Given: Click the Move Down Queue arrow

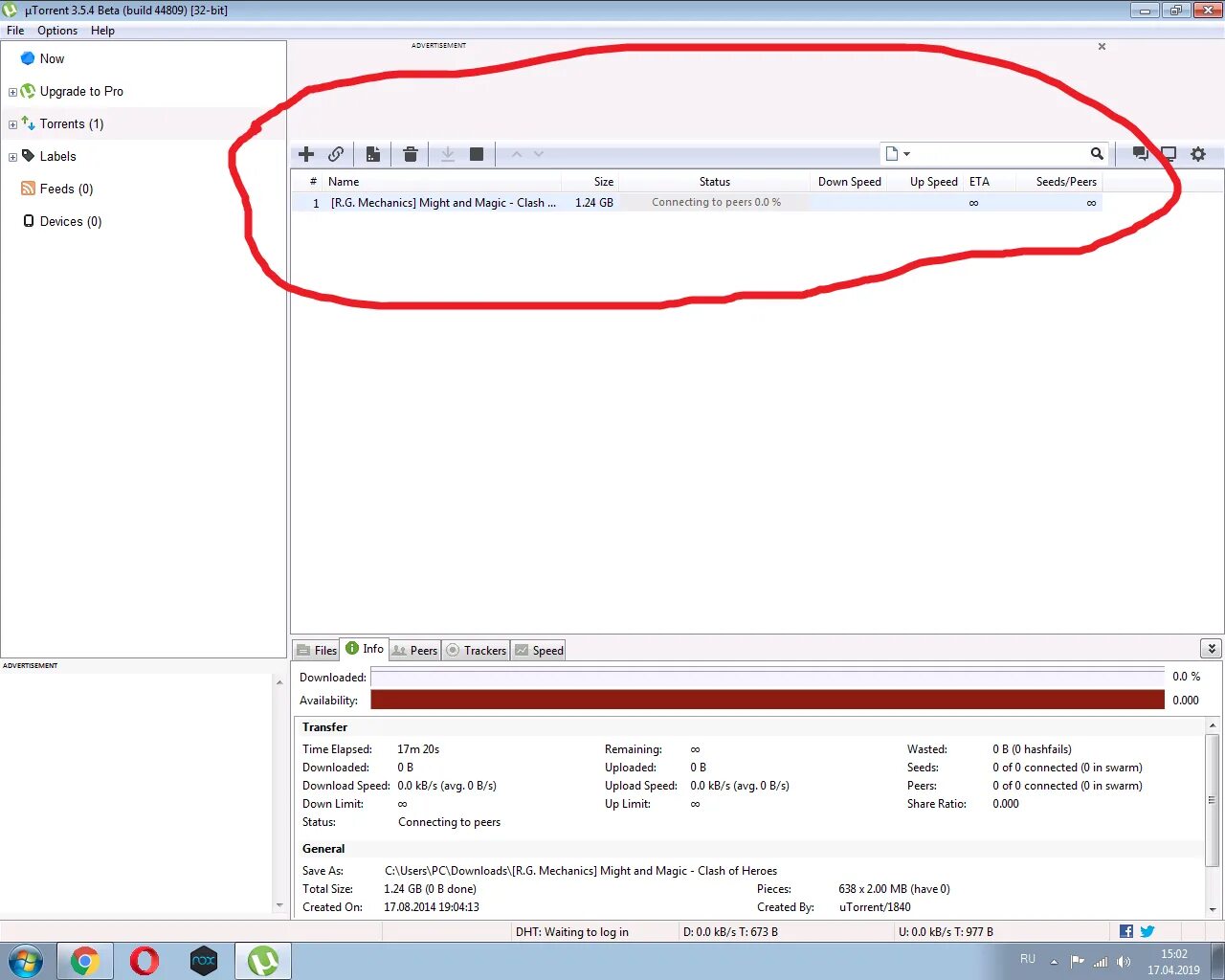Looking at the screenshot, I should point(539,154).
